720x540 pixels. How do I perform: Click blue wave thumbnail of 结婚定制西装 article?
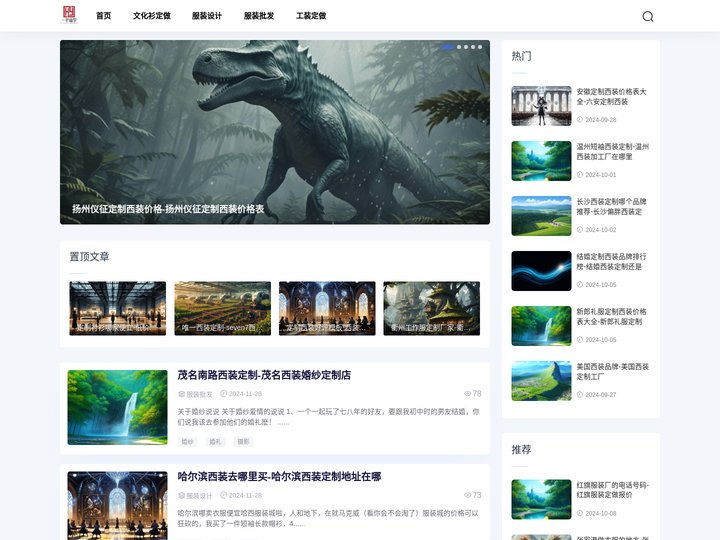(x=541, y=271)
